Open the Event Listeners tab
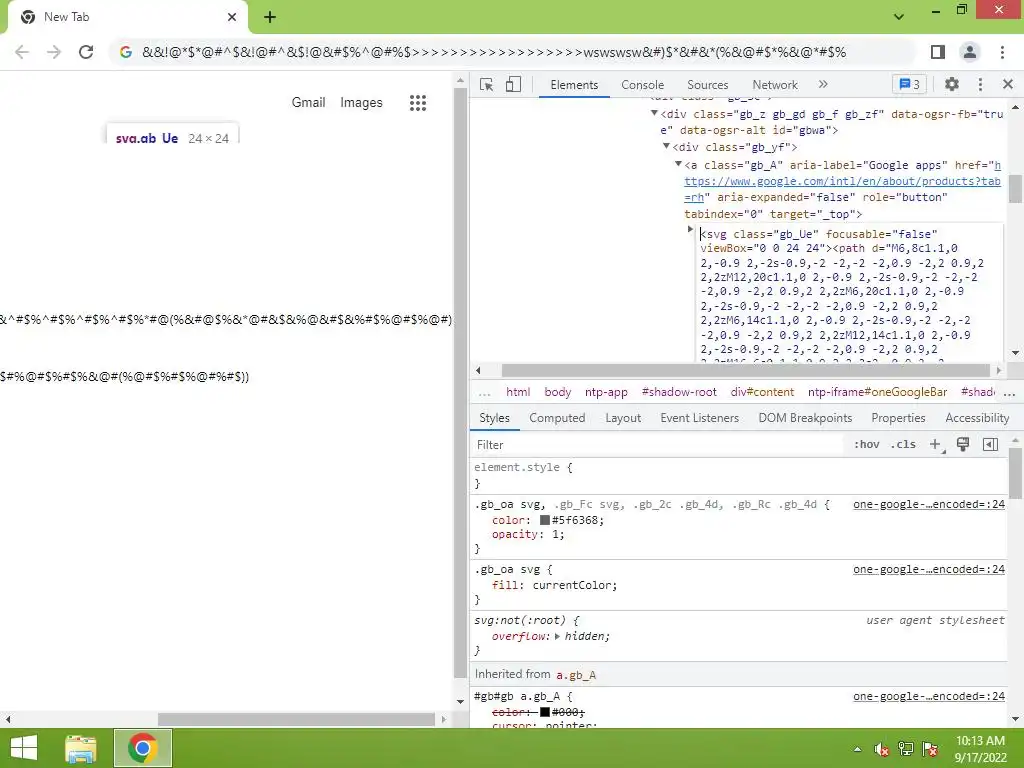Viewport: 1024px width, 768px height. [699, 418]
